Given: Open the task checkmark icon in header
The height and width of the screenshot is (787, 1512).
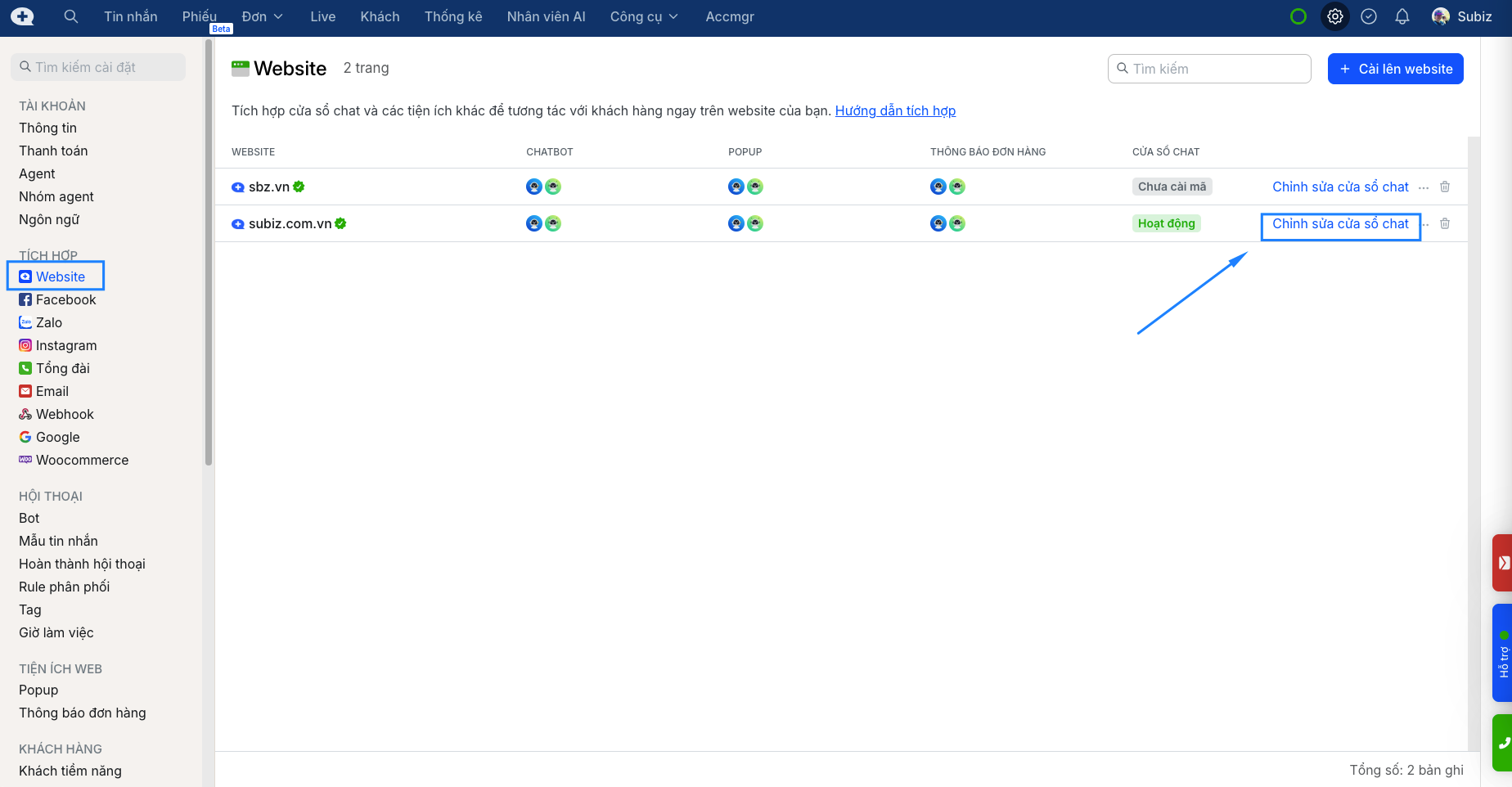Looking at the screenshot, I should point(1368,16).
